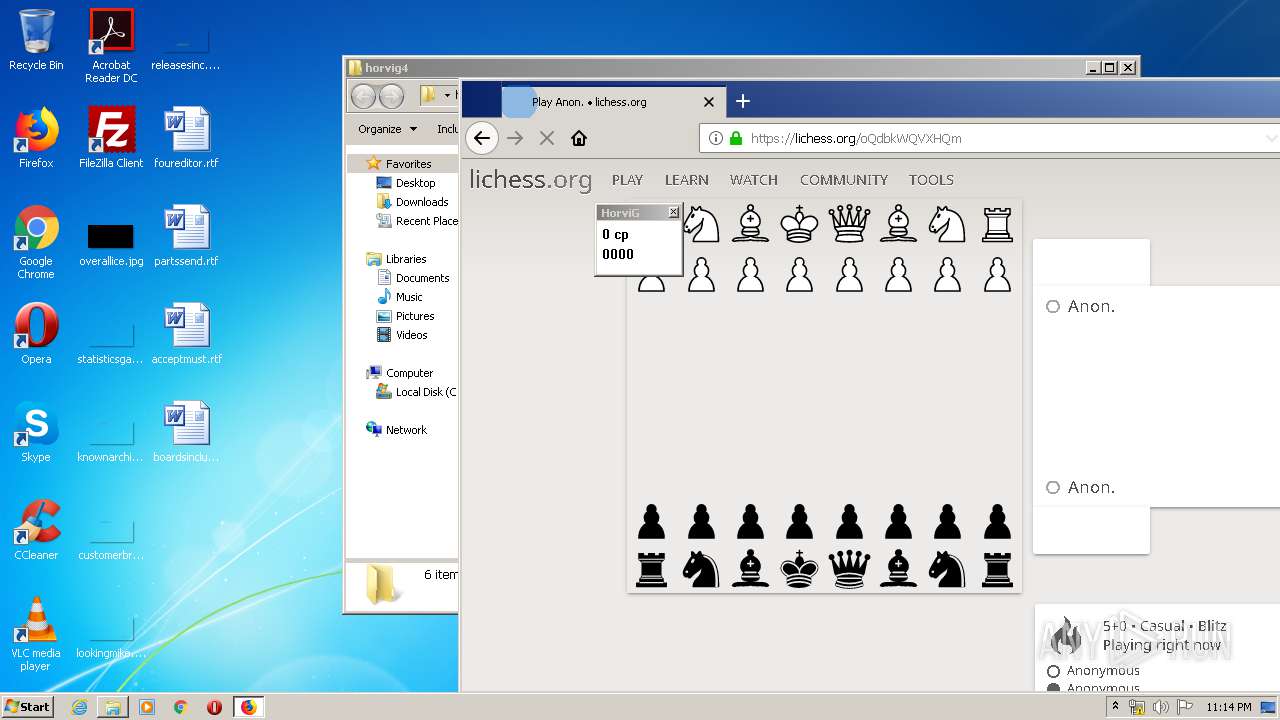
Task: Select the black bishop left of the king
Action: coord(750,569)
